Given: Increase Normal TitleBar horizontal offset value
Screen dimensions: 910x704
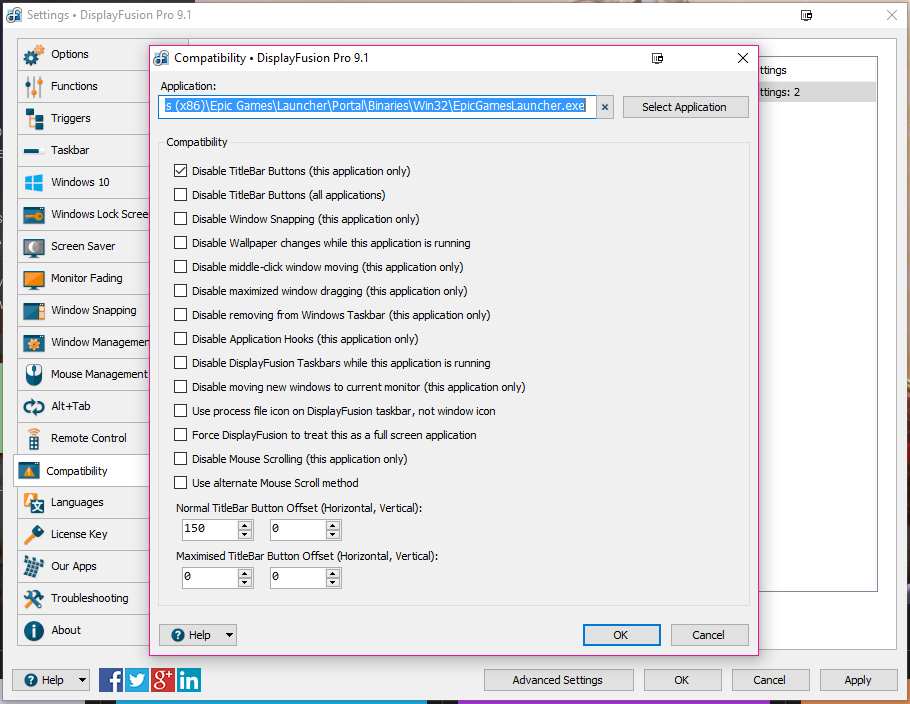Looking at the screenshot, I should 245,524.
